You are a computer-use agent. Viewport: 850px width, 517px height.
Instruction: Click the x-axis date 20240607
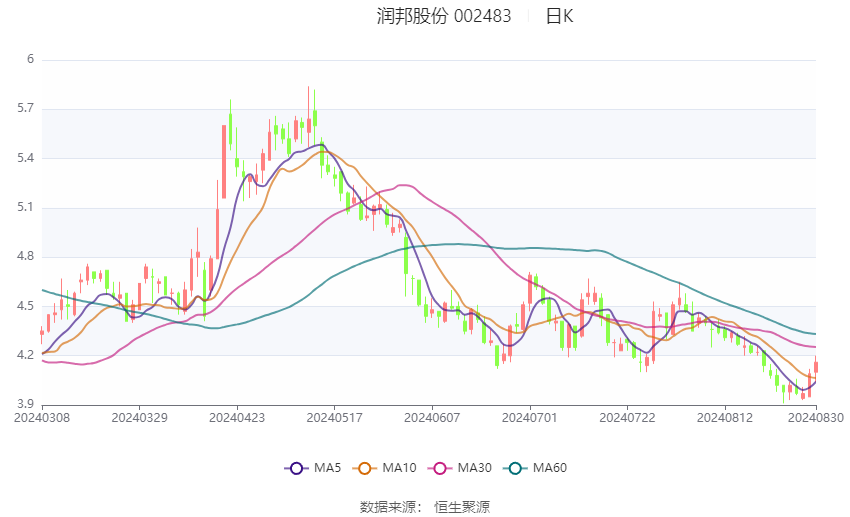pos(432,418)
